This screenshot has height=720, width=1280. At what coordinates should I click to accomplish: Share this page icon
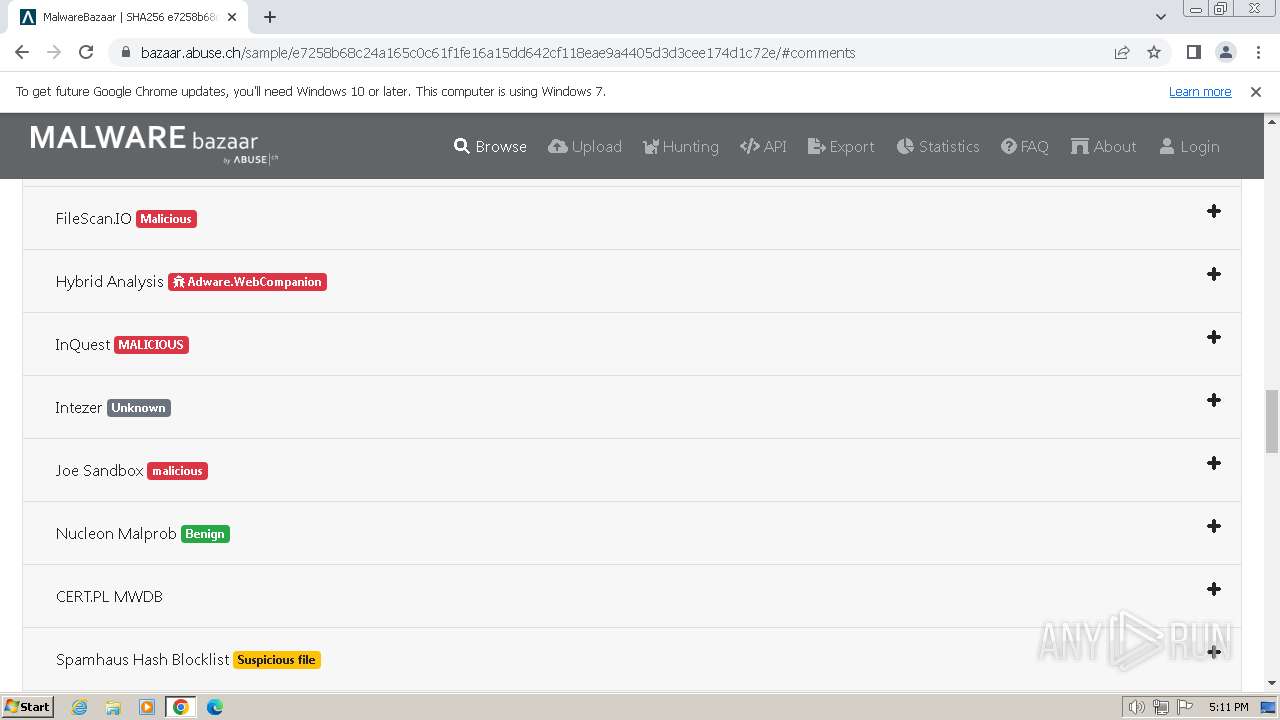pyautogui.click(x=1122, y=53)
